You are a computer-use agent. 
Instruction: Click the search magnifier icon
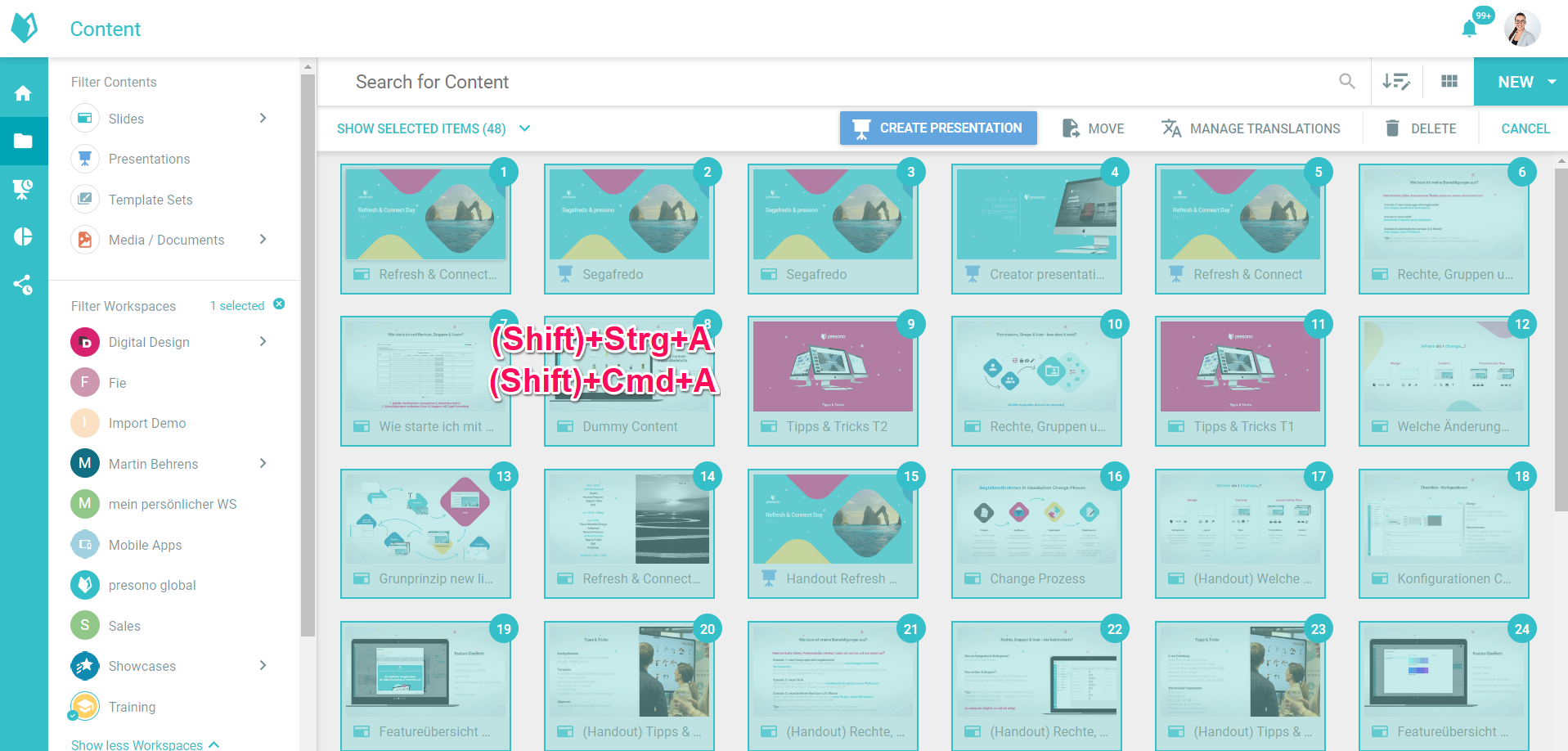click(1346, 81)
